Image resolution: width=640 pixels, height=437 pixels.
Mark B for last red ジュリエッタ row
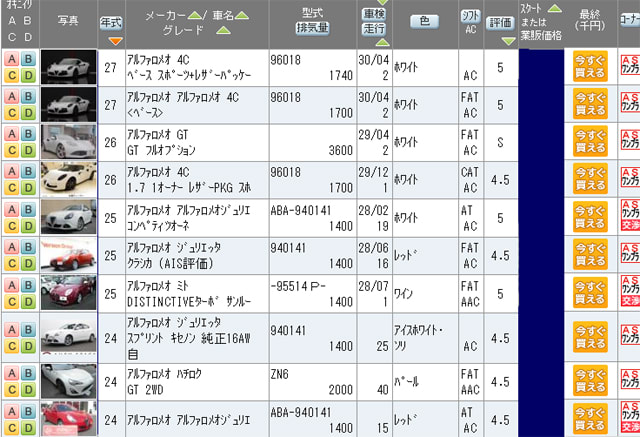(28, 411)
